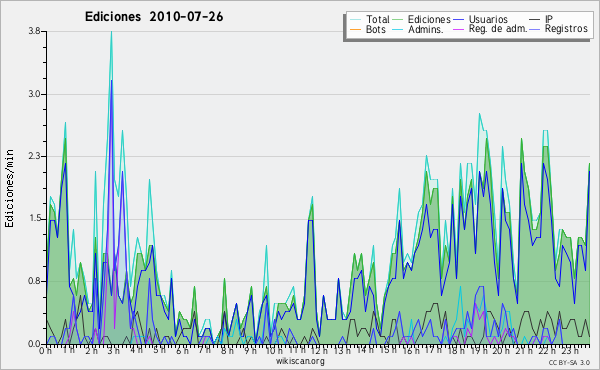
Task: Click the Total legend color line
Action: [x=355, y=20]
